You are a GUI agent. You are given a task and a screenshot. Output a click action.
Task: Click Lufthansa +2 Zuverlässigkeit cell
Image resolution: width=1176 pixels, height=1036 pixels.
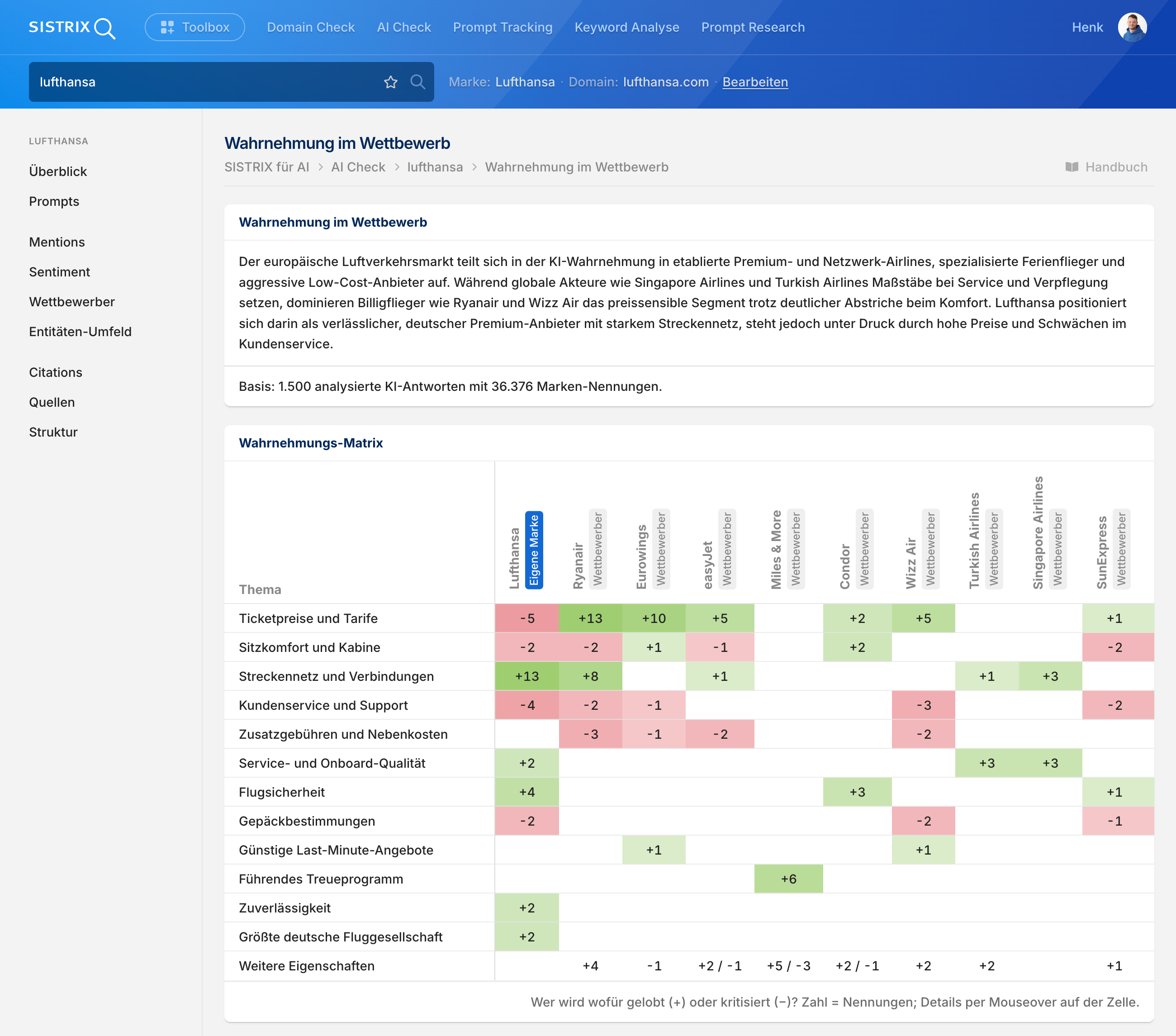(527, 908)
